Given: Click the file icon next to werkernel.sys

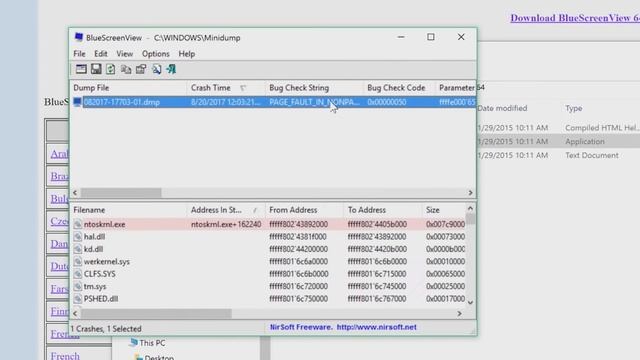Looking at the screenshot, I should [x=78, y=262].
